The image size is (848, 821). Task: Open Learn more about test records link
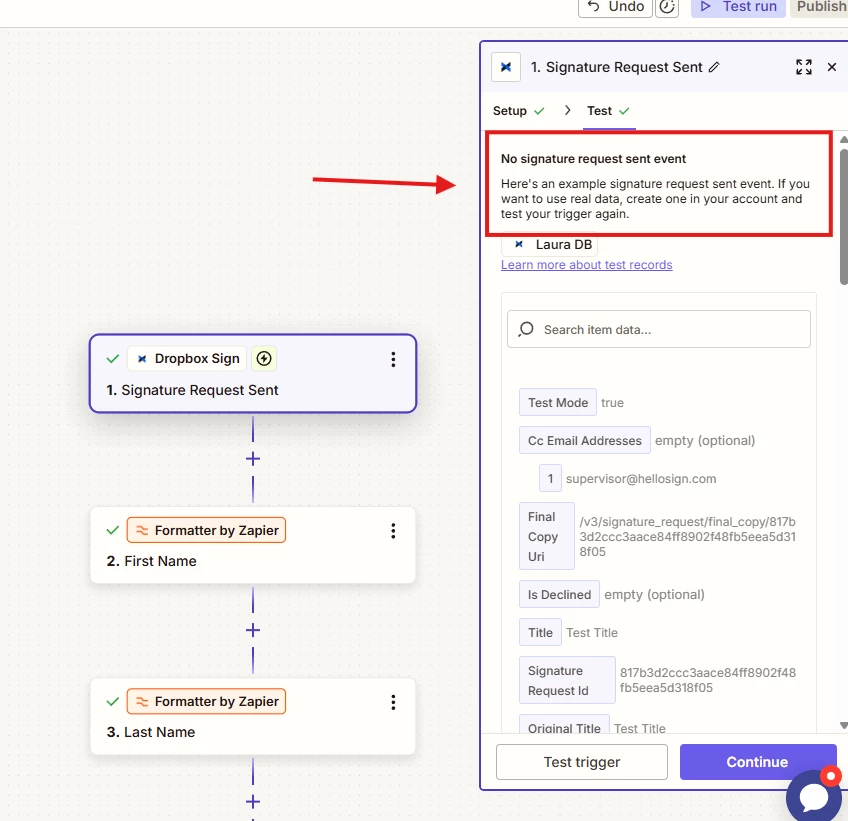click(x=586, y=265)
